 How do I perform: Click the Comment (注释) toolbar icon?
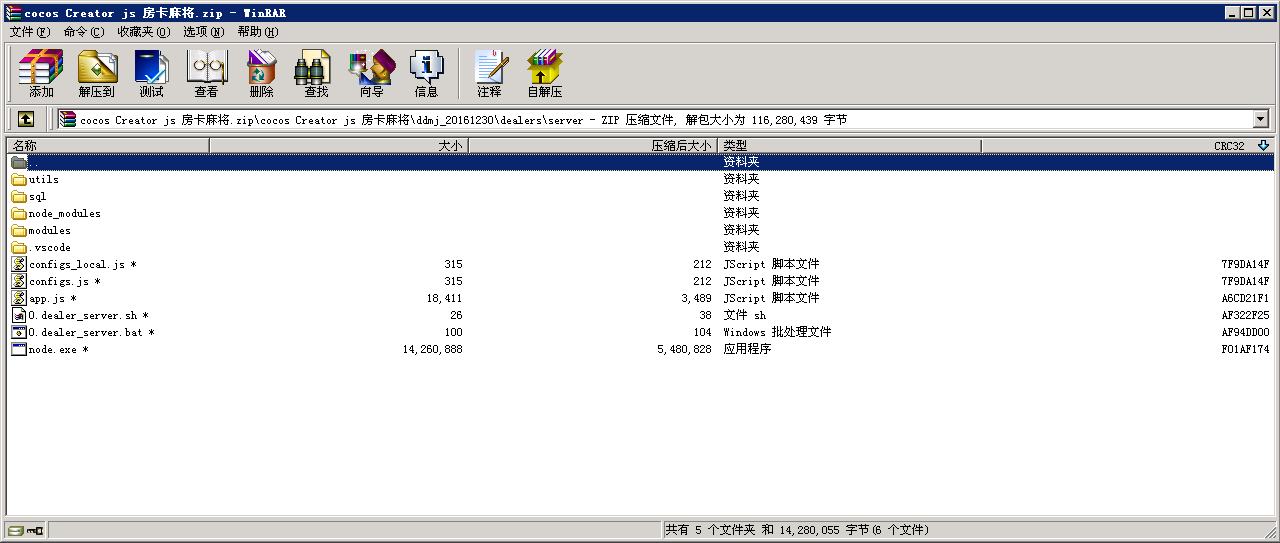(489, 74)
